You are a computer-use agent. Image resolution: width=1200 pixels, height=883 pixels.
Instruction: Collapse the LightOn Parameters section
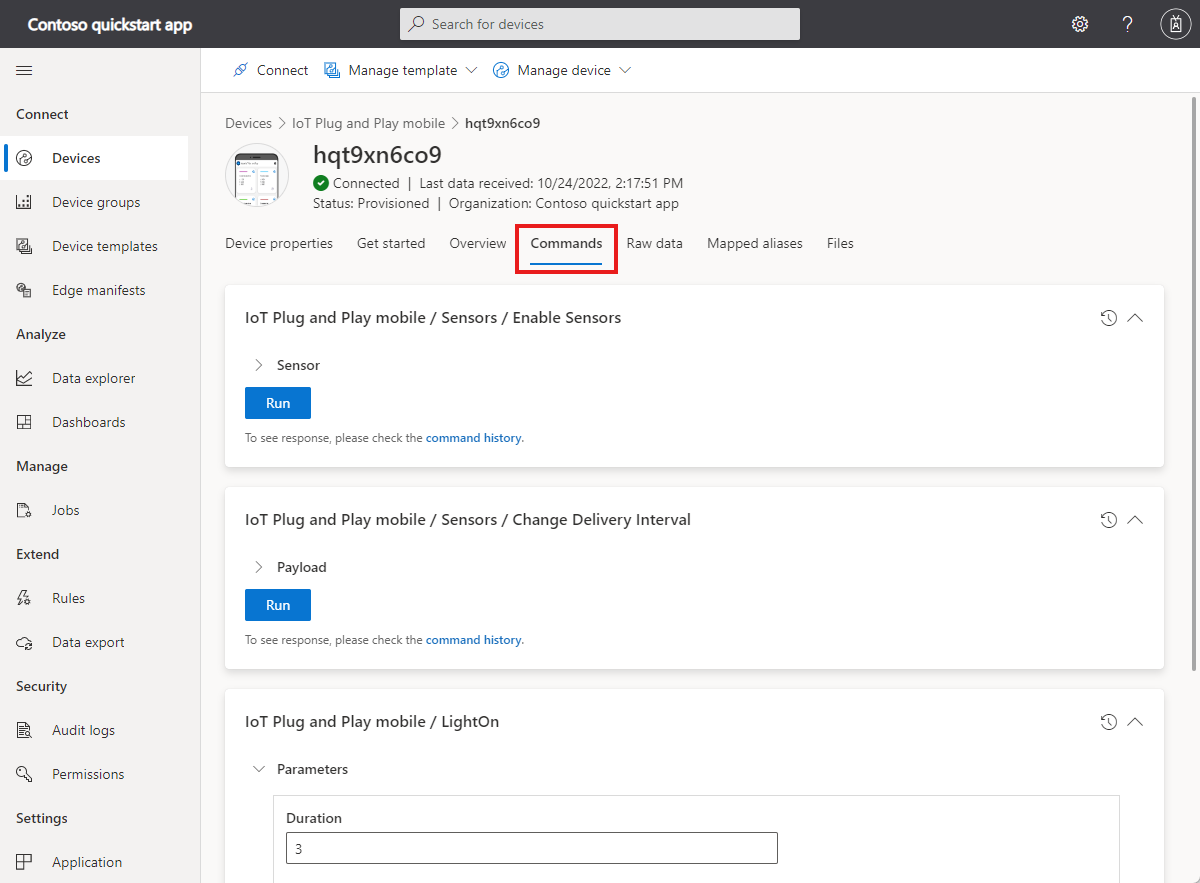coord(260,769)
